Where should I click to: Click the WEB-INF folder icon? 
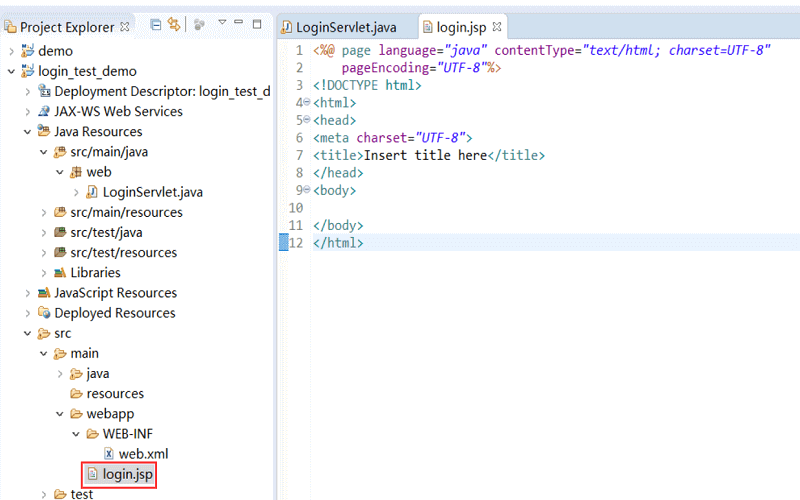pos(92,434)
